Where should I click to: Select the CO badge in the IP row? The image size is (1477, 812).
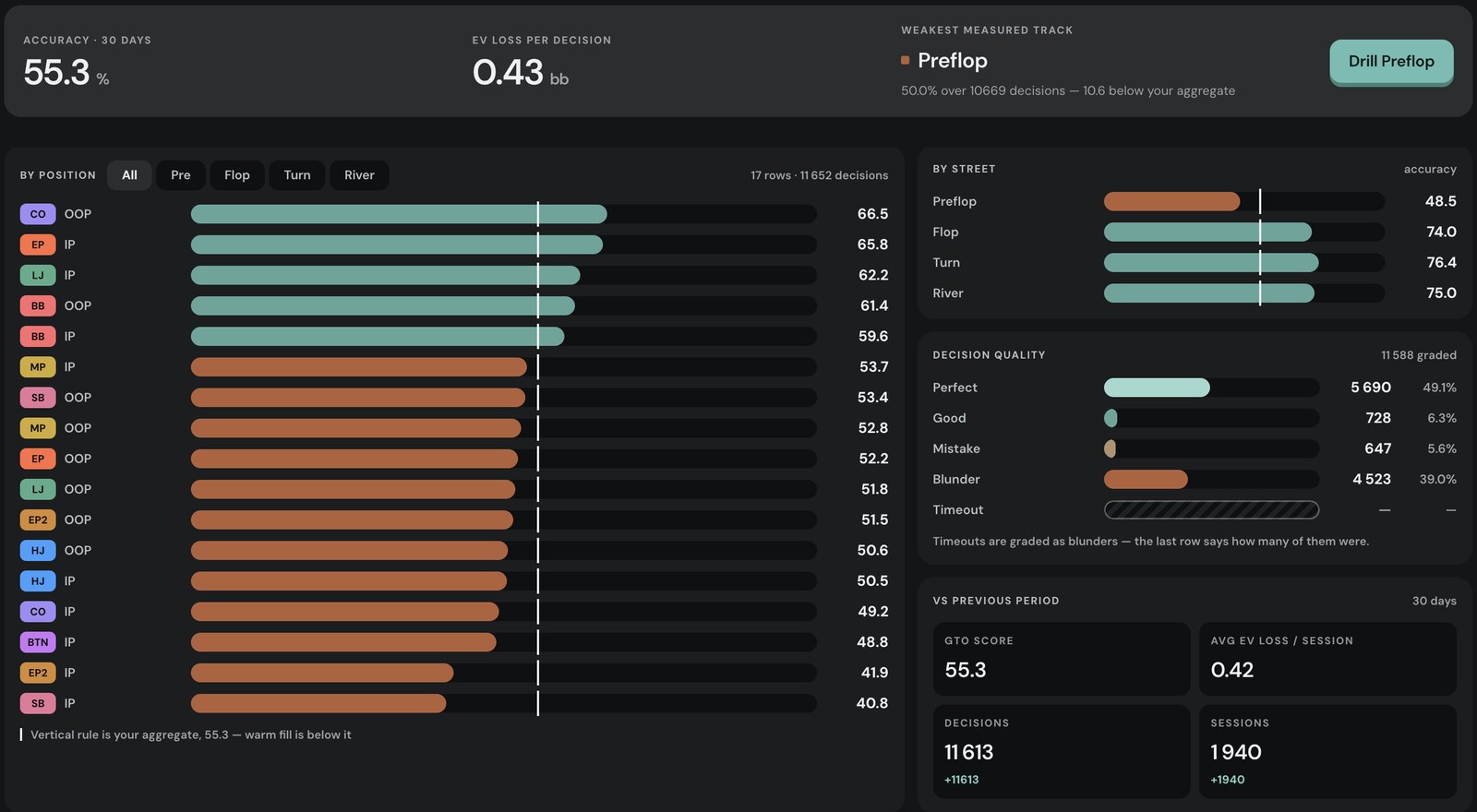pos(38,612)
